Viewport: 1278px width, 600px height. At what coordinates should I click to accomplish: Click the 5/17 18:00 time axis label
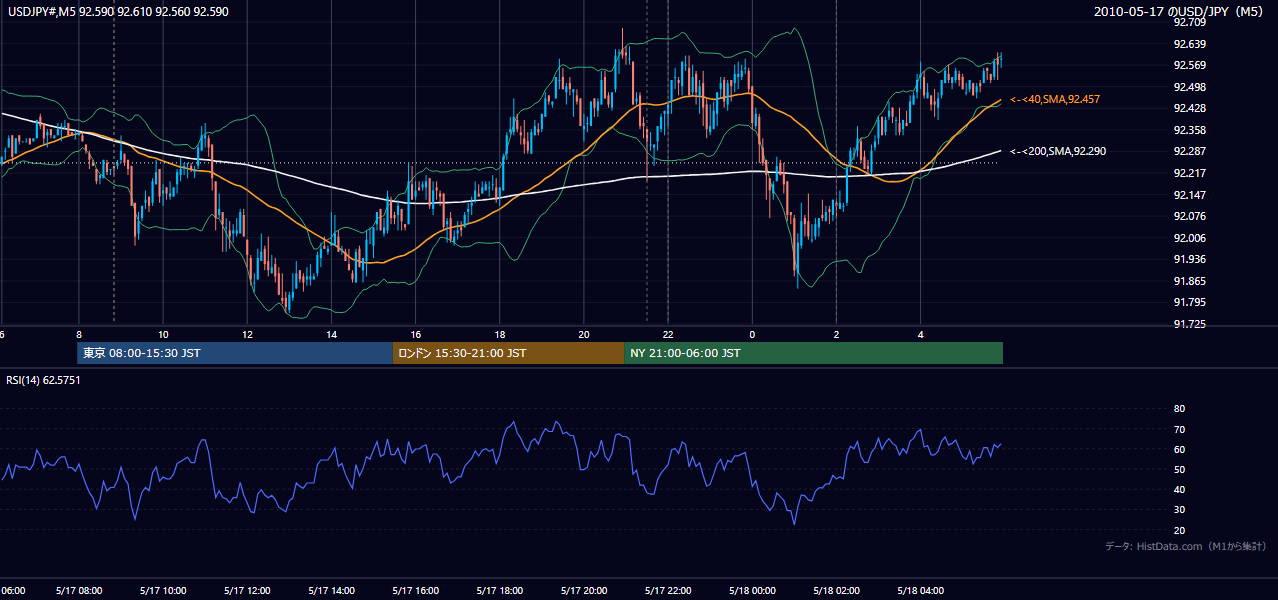point(500,591)
